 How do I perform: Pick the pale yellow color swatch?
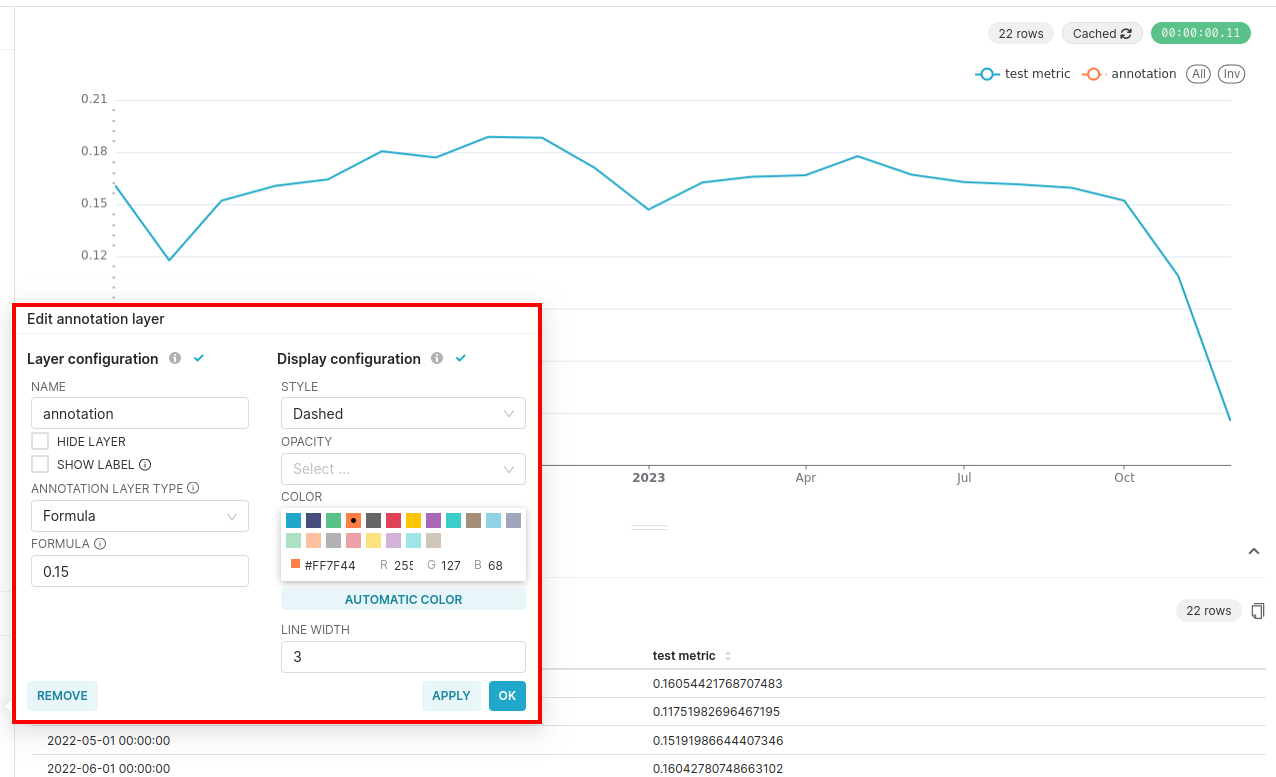[373, 540]
